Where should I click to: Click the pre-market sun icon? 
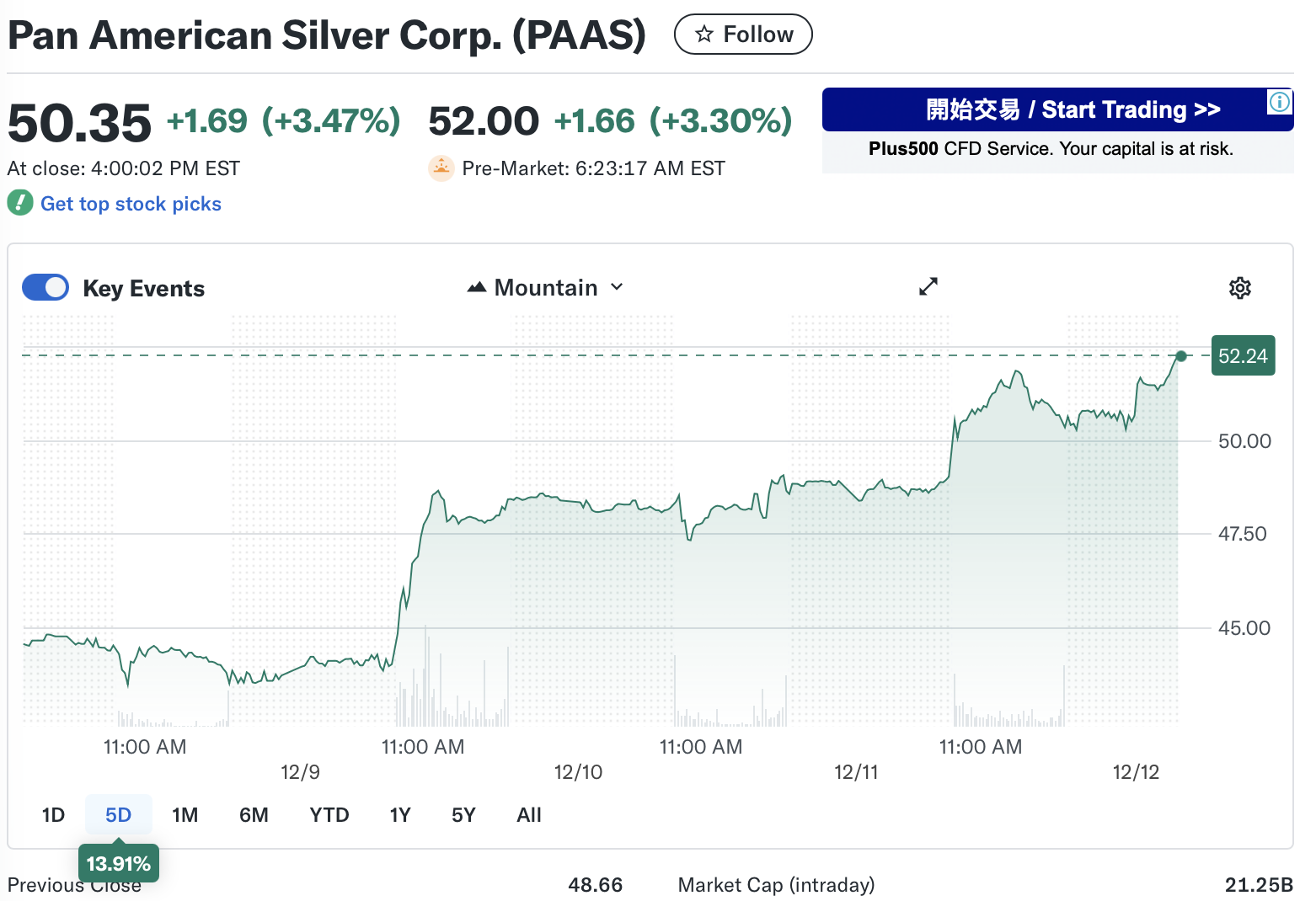(x=441, y=168)
